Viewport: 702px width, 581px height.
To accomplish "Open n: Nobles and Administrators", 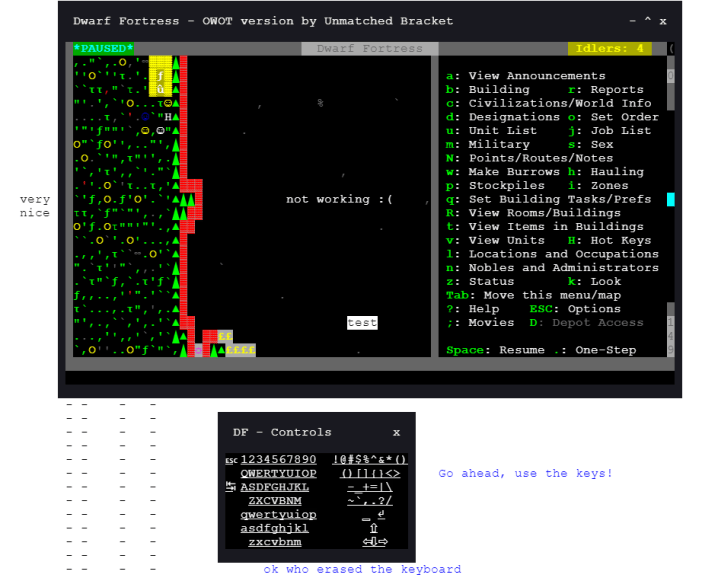I will tap(552, 268).
